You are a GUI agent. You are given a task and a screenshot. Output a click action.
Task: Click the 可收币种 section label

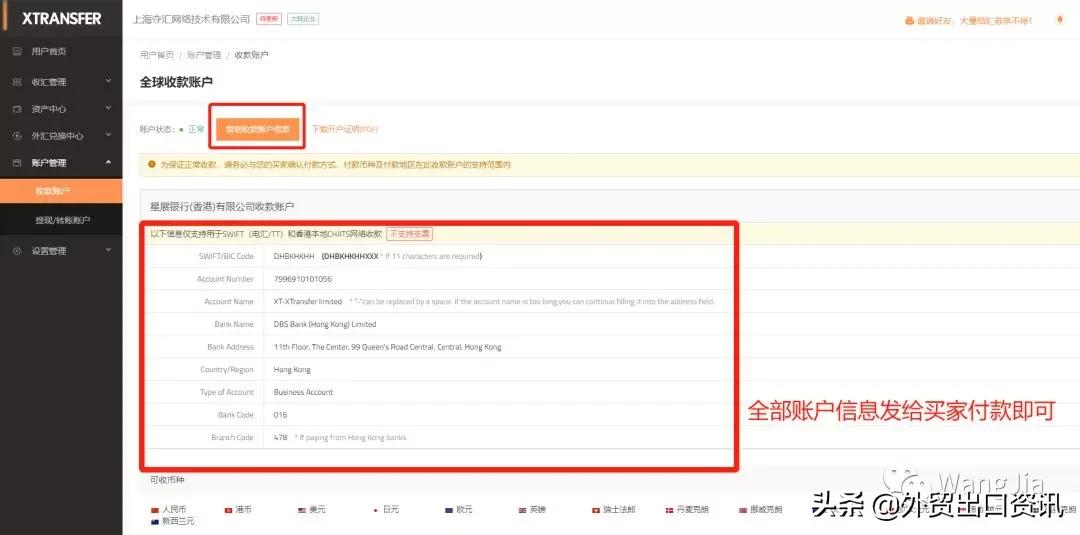[x=167, y=479]
